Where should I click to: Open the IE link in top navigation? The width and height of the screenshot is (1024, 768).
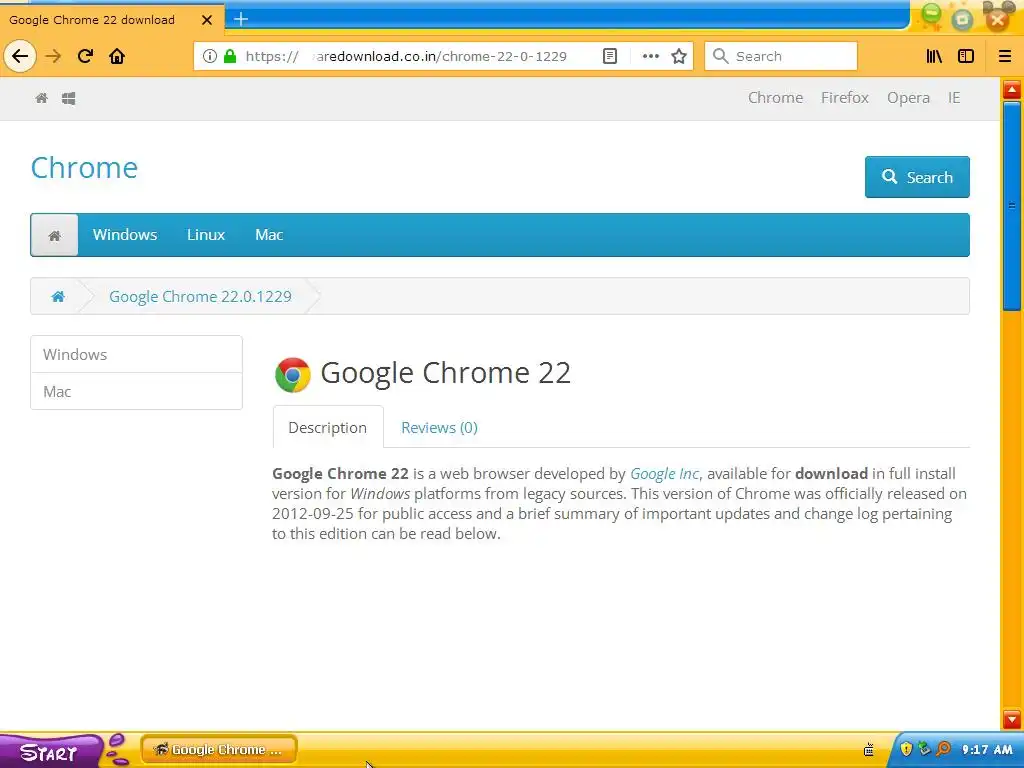[x=954, y=97]
